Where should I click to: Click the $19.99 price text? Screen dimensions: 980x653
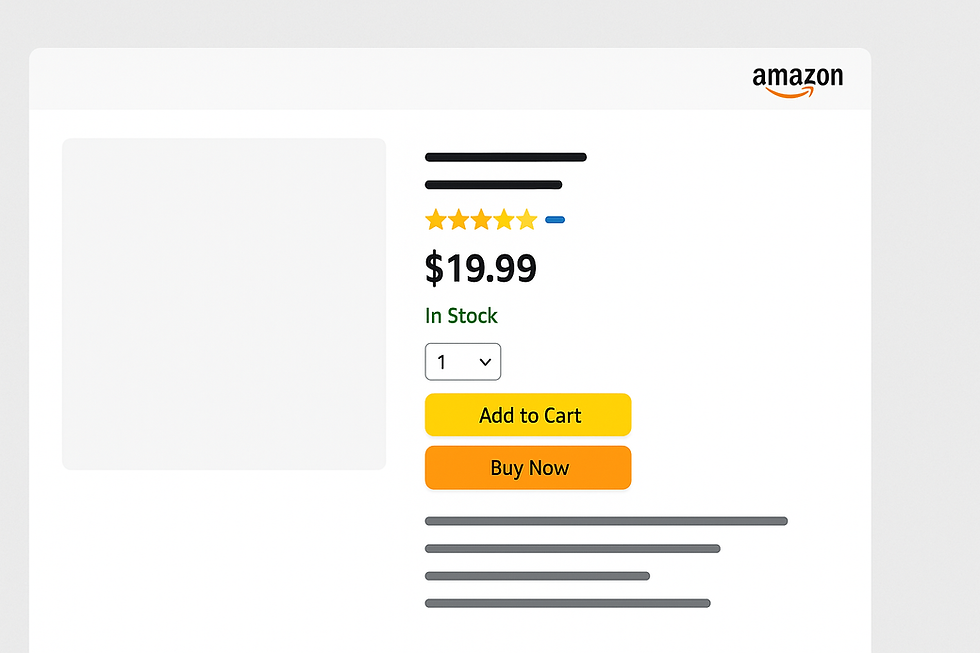(x=481, y=268)
